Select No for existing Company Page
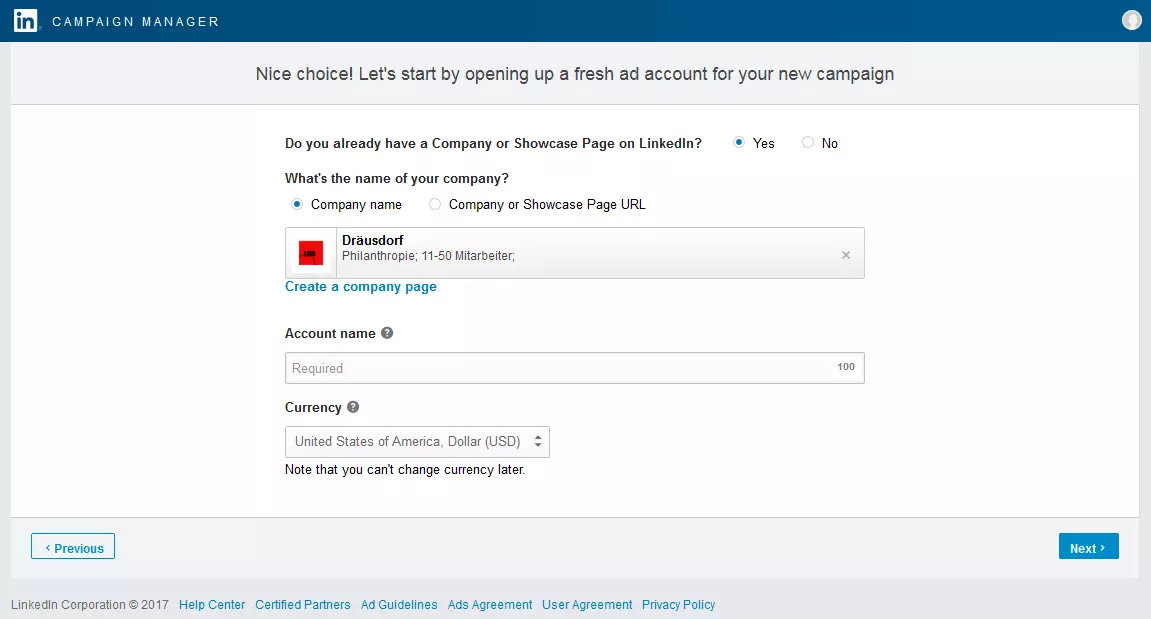 point(807,142)
